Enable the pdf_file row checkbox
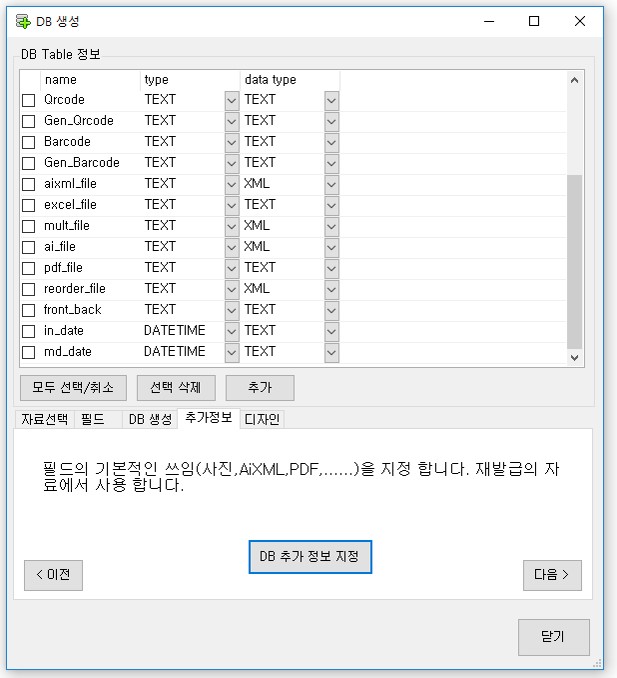The image size is (617, 678). (x=29, y=268)
